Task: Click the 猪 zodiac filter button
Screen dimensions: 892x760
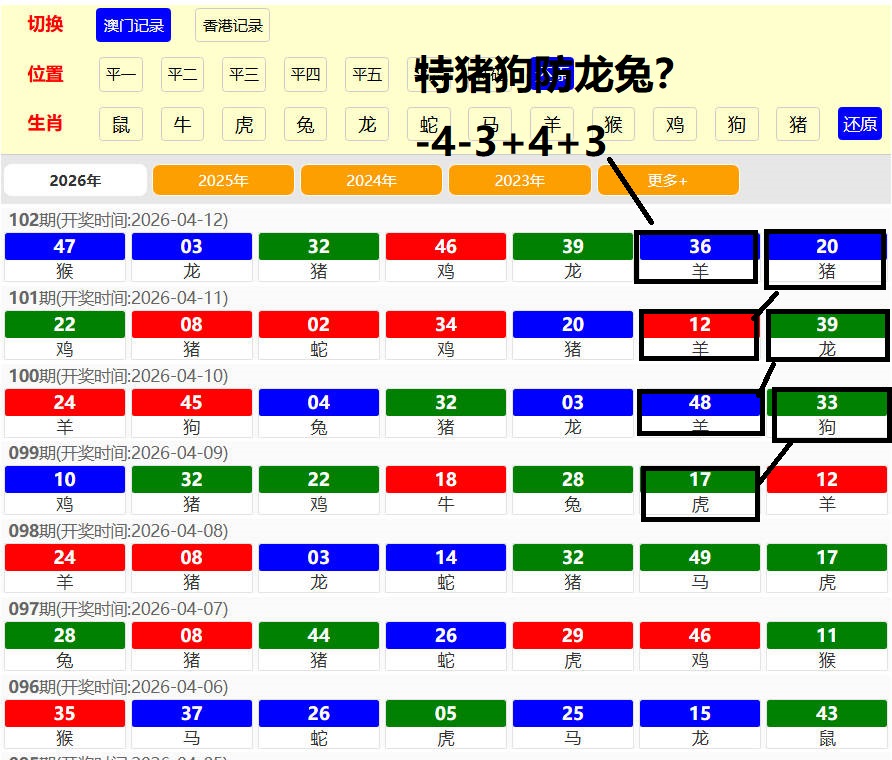Action: (798, 124)
